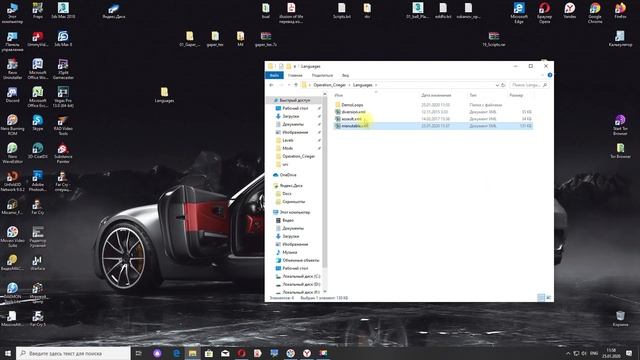Show hidden system tray icons
640x360 pixels.
(568, 353)
